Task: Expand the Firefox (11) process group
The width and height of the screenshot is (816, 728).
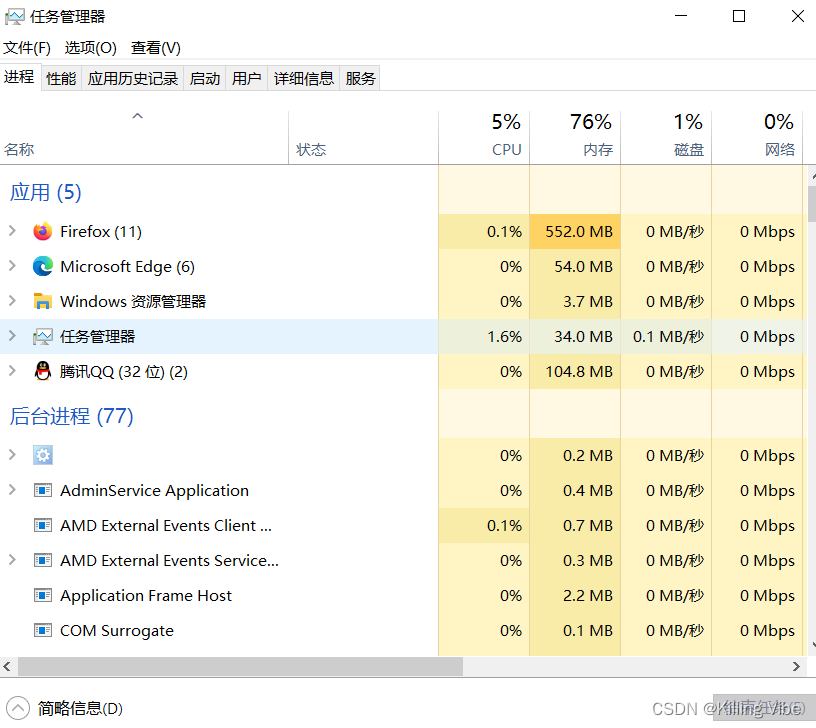Action: 12,231
